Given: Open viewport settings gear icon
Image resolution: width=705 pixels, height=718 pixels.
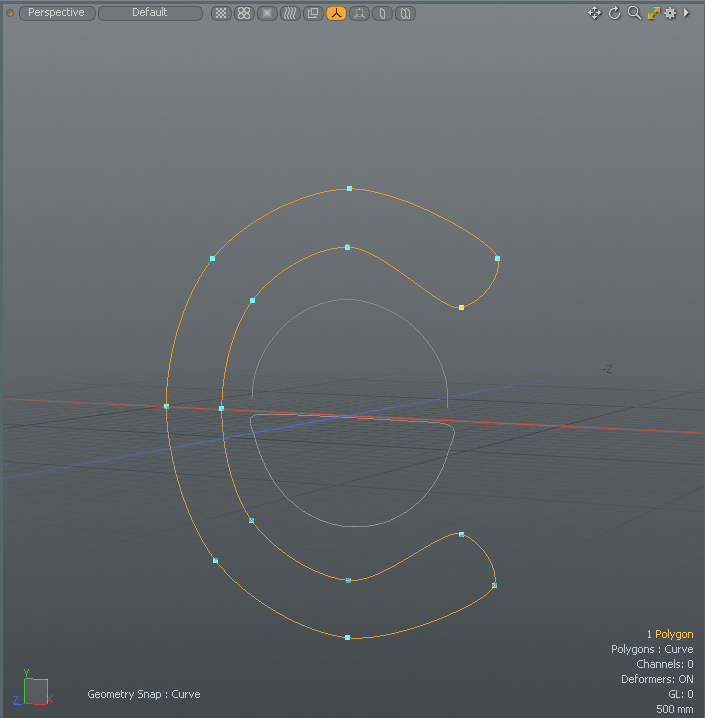Looking at the screenshot, I should 670,13.
